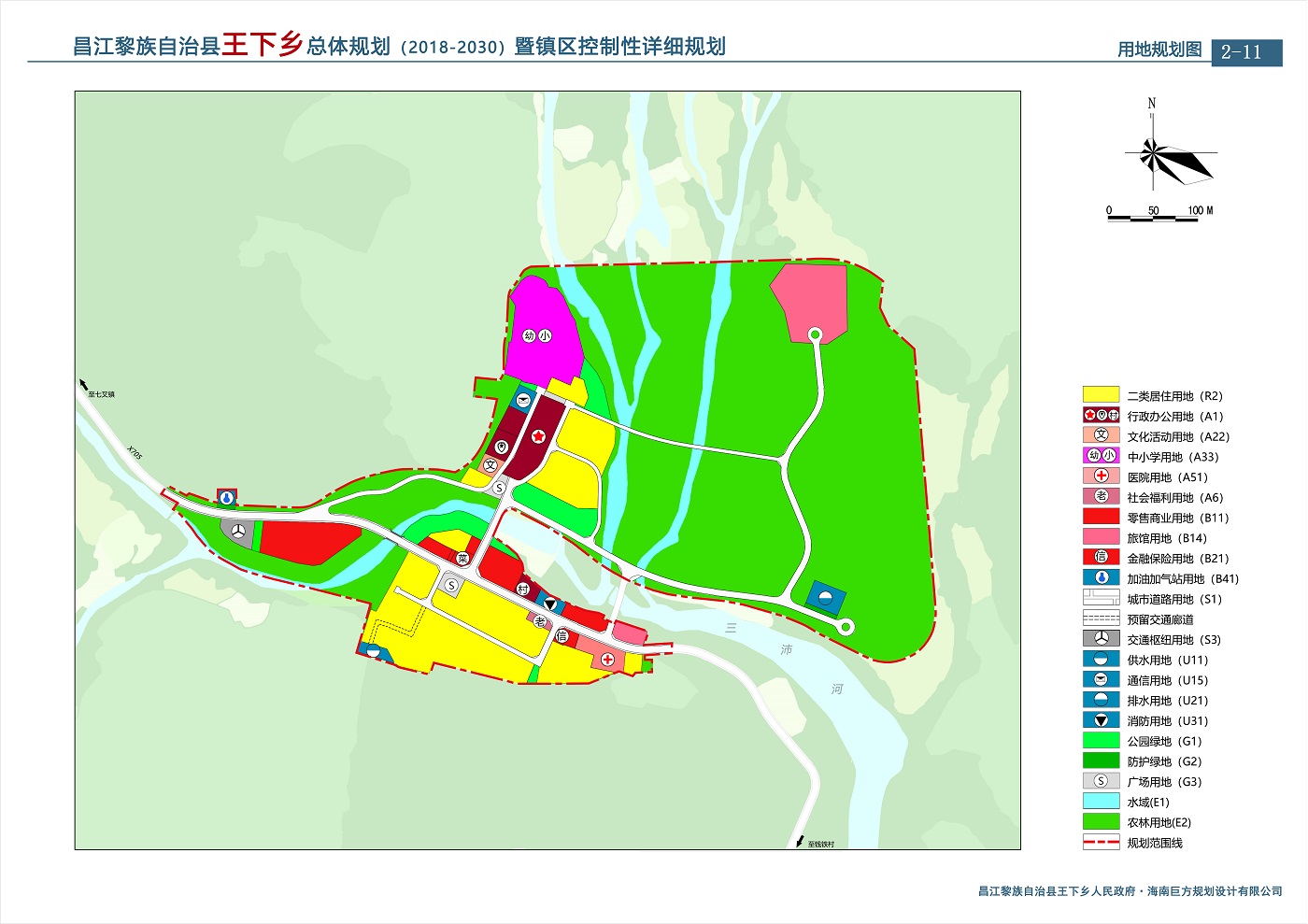Image resolution: width=1308 pixels, height=924 pixels.
Task: Click the legend icon for 排水用地 (U21)
Action: pos(1101,700)
